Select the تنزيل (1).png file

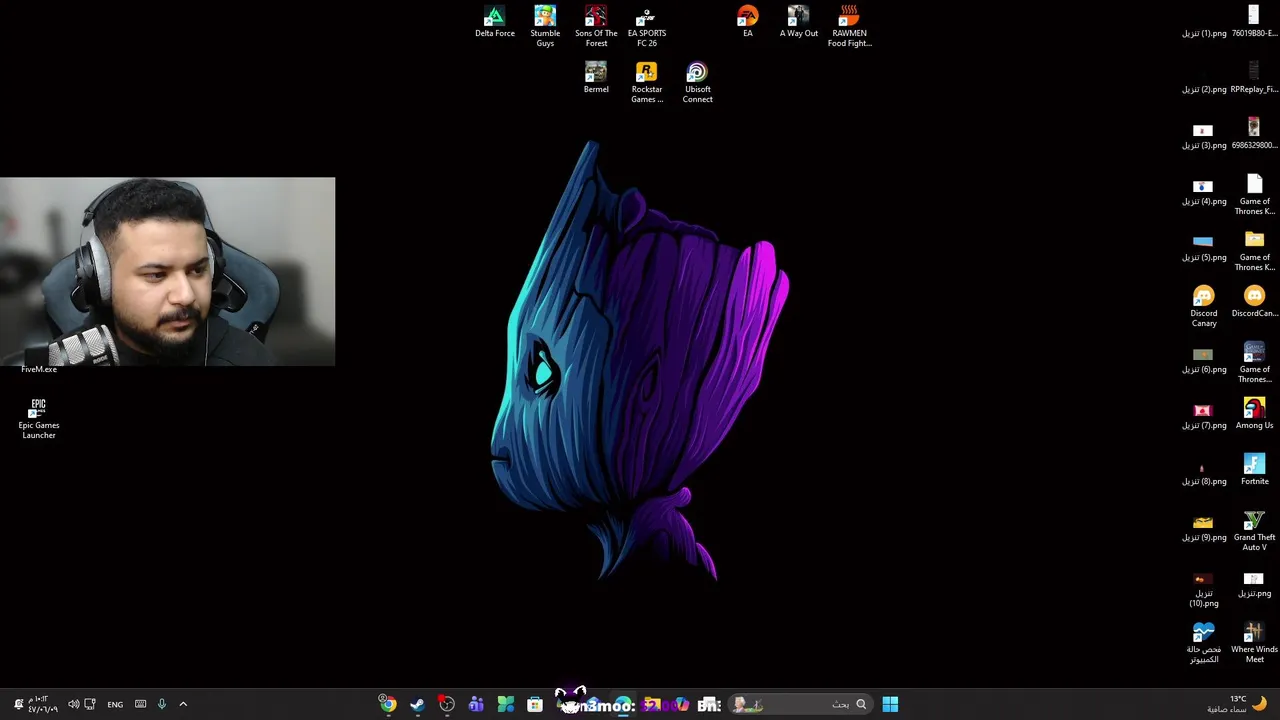click(1203, 33)
